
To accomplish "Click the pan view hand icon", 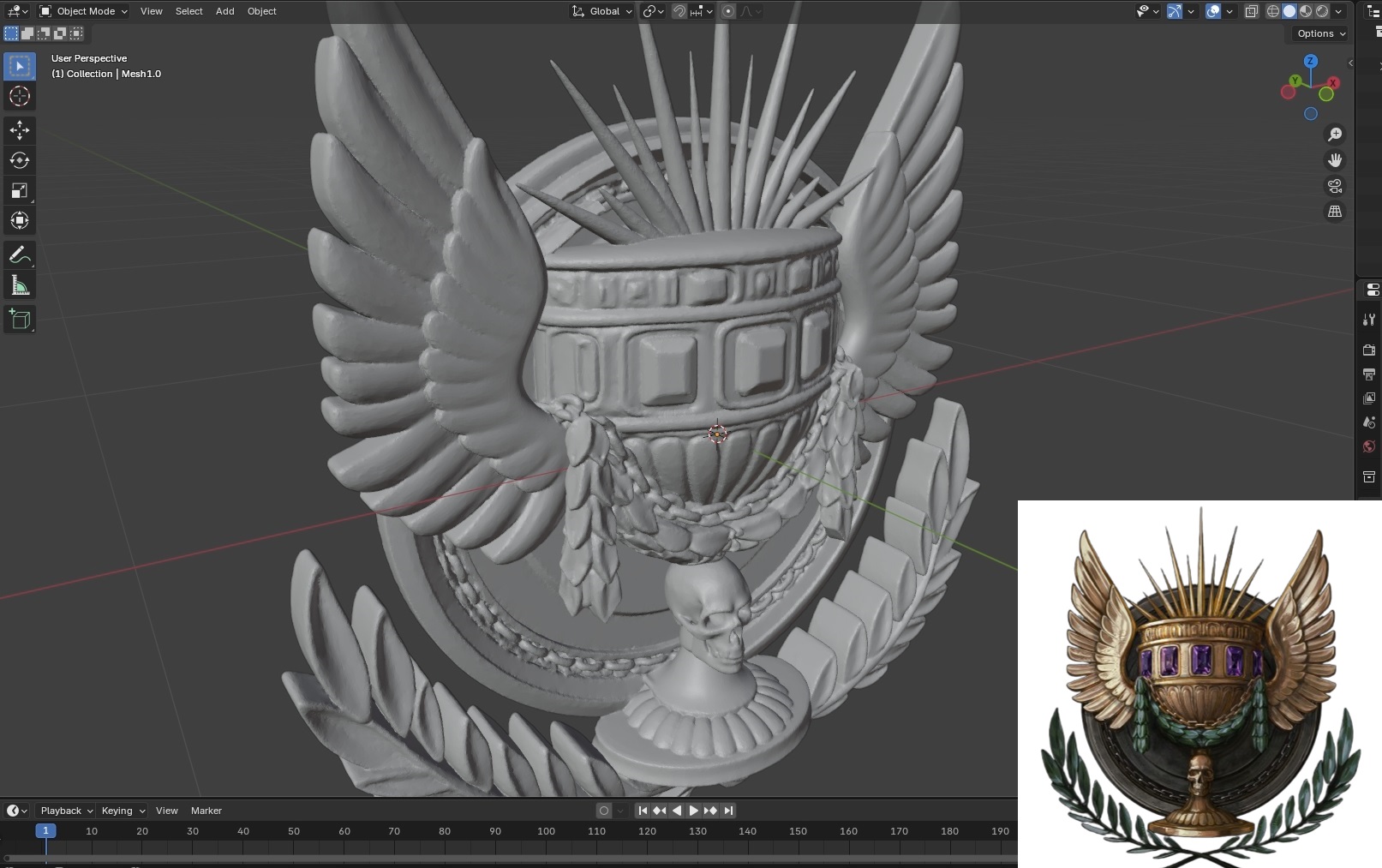I will pos(1335,160).
